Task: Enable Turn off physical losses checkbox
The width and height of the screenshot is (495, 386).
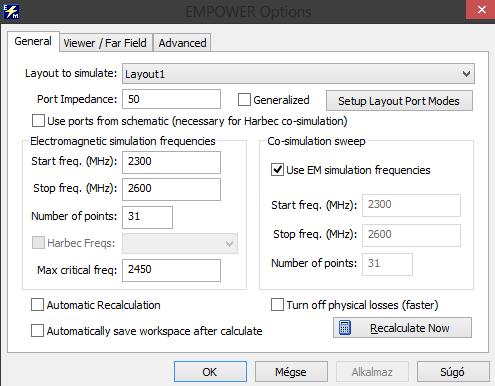Action: 277,305
